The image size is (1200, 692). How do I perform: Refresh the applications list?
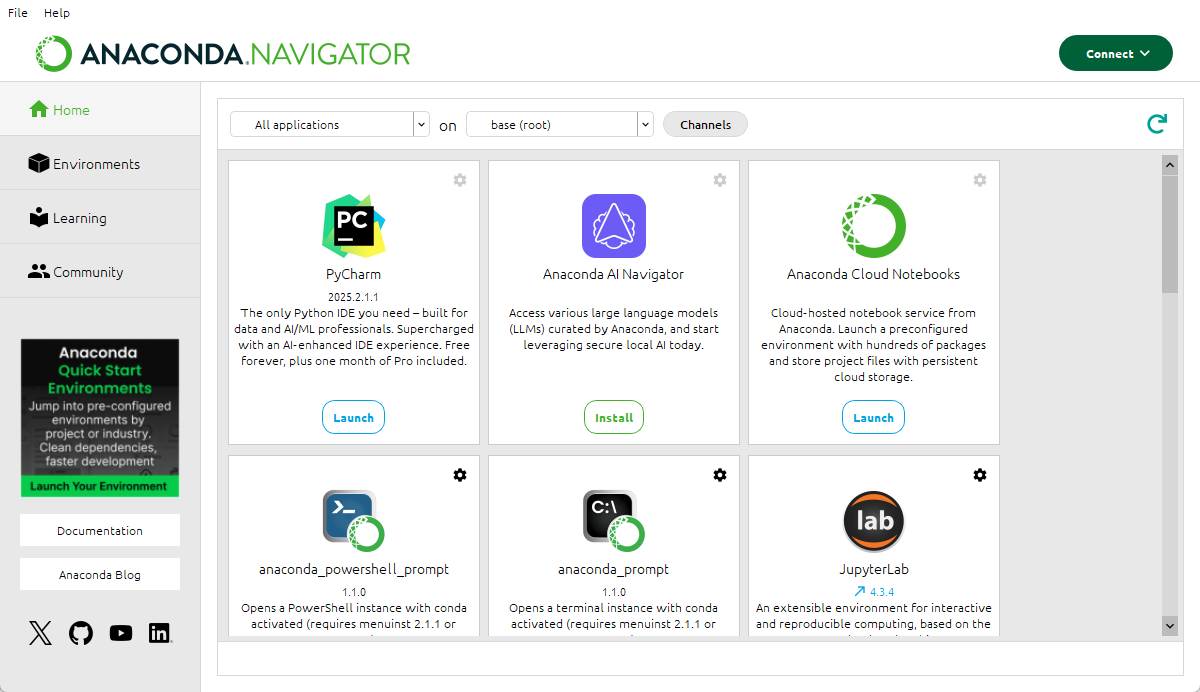coord(1157,124)
